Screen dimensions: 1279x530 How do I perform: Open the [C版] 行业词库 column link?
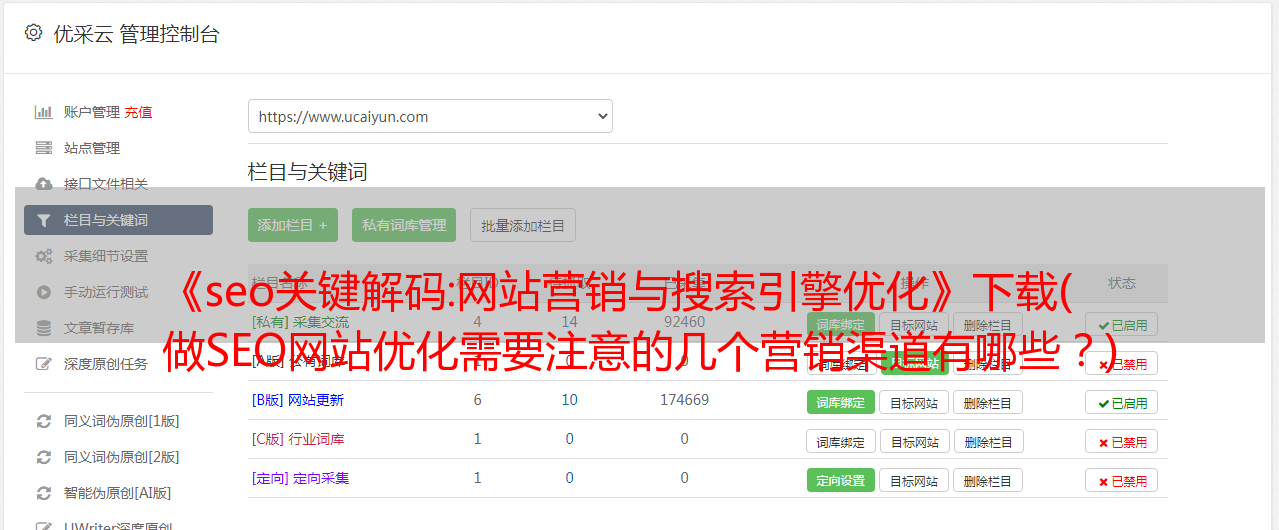(x=298, y=439)
